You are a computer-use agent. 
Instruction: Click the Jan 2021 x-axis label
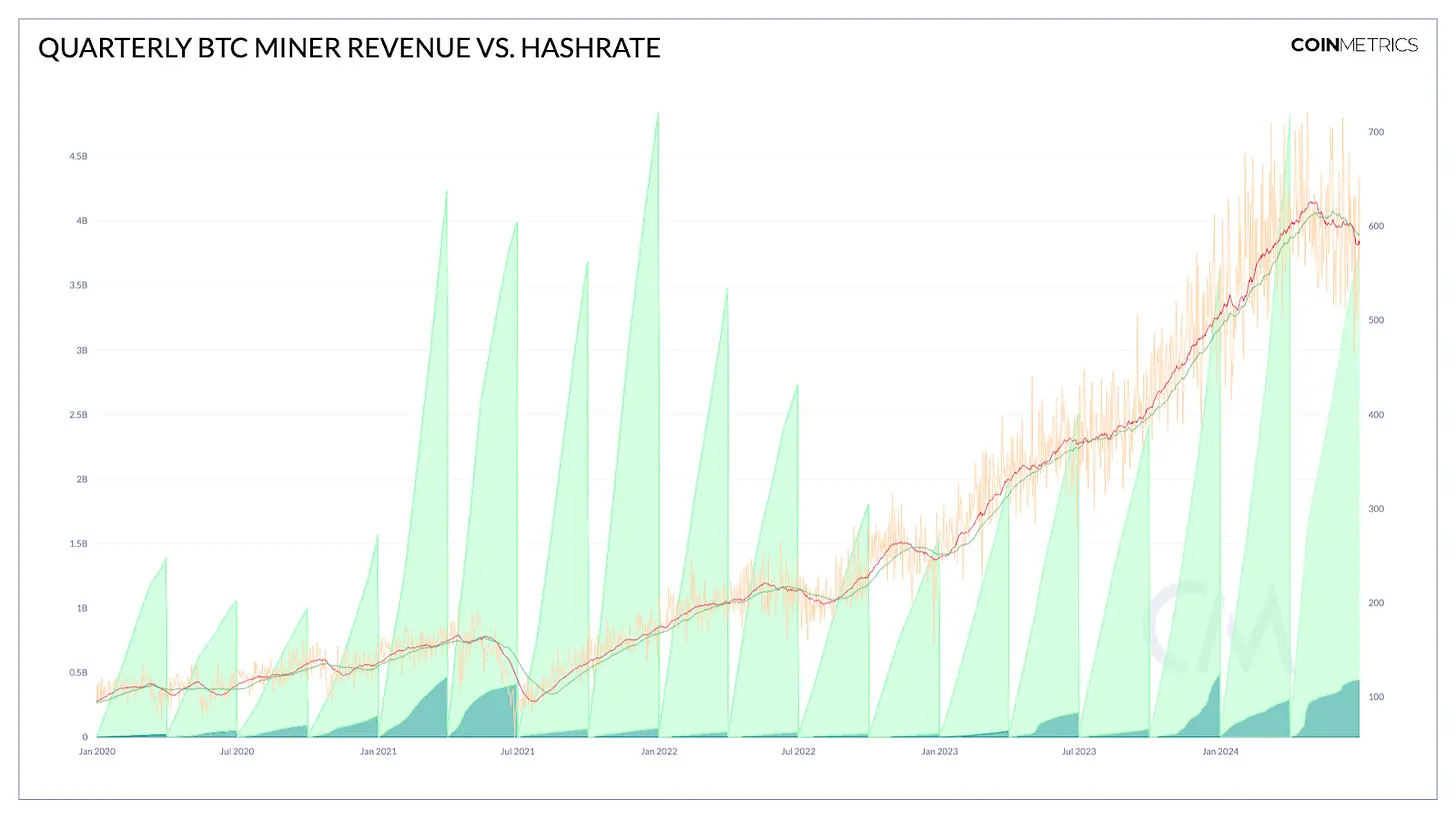(378, 750)
